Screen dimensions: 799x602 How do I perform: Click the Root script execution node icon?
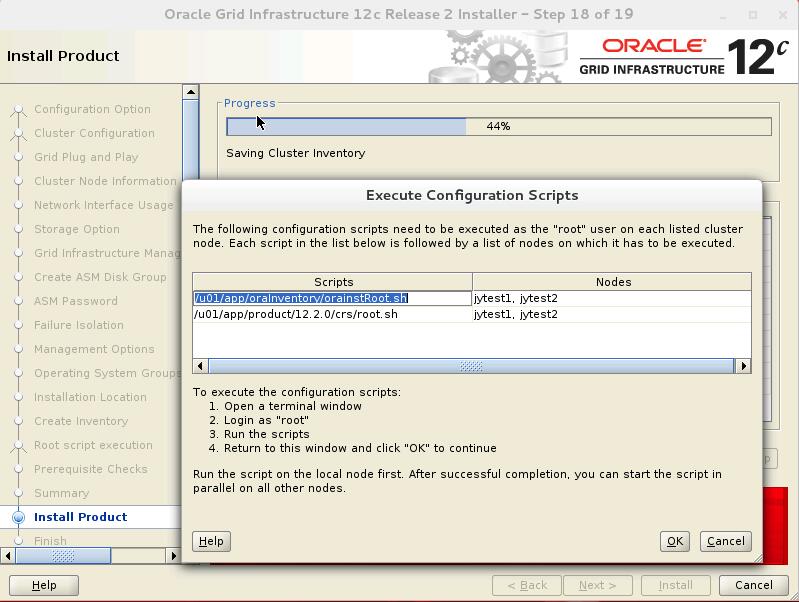18,445
